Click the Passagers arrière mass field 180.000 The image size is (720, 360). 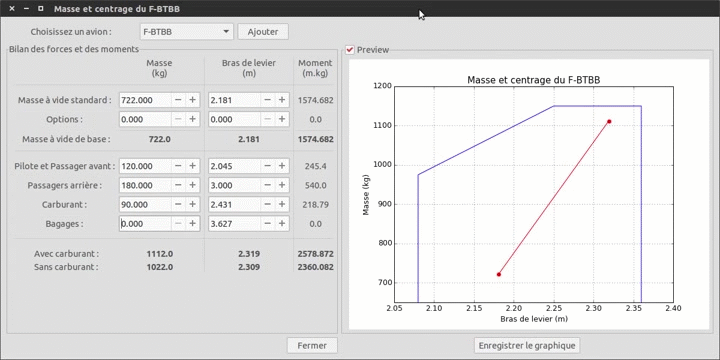pos(146,186)
